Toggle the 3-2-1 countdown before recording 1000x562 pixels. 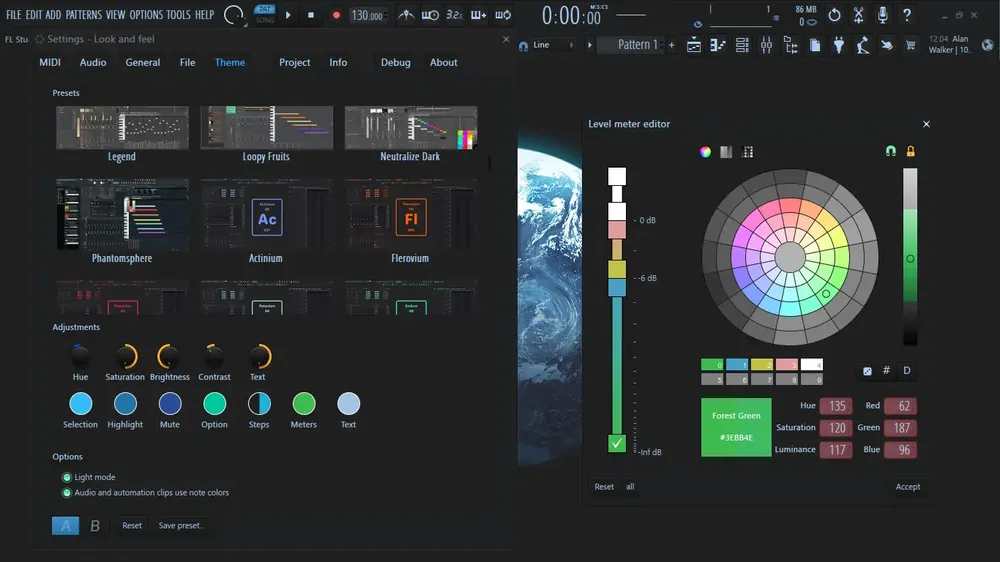pyautogui.click(x=454, y=15)
